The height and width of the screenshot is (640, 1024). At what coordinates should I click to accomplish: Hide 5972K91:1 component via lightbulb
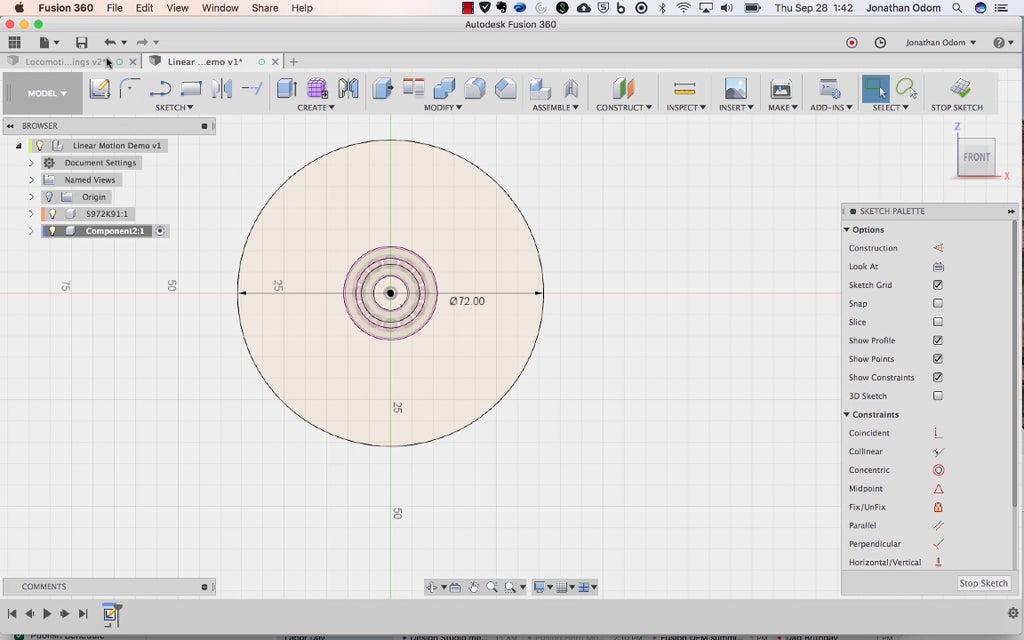click(x=53, y=214)
